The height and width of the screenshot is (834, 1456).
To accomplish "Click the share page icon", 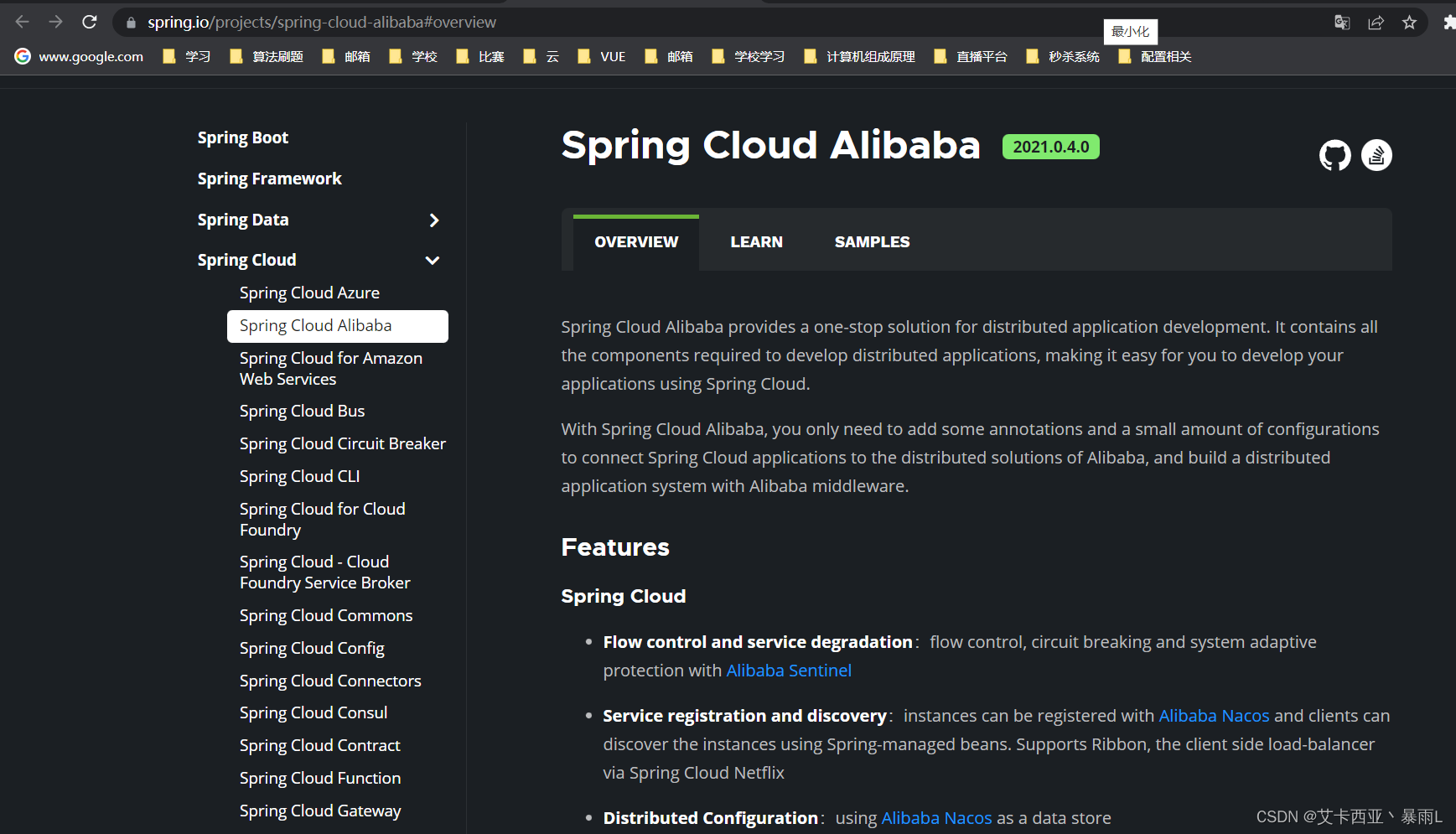I will point(1376,23).
